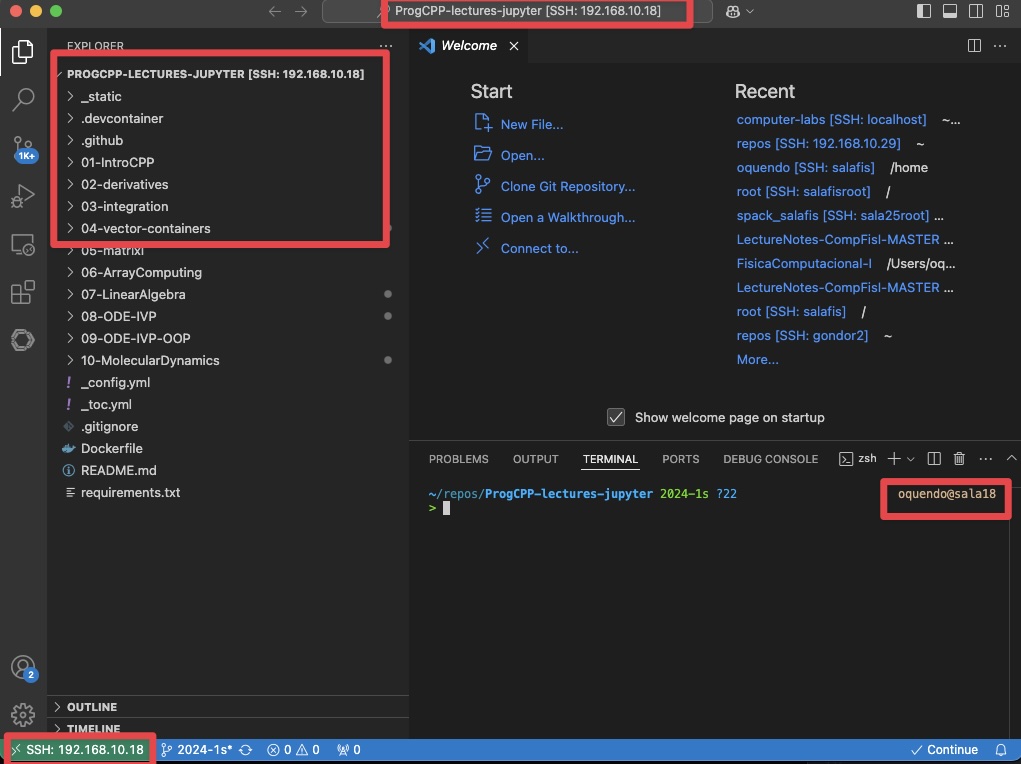Open the Run and Debug view
This screenshot has height=764, width=1021.
tap(23, 196)
